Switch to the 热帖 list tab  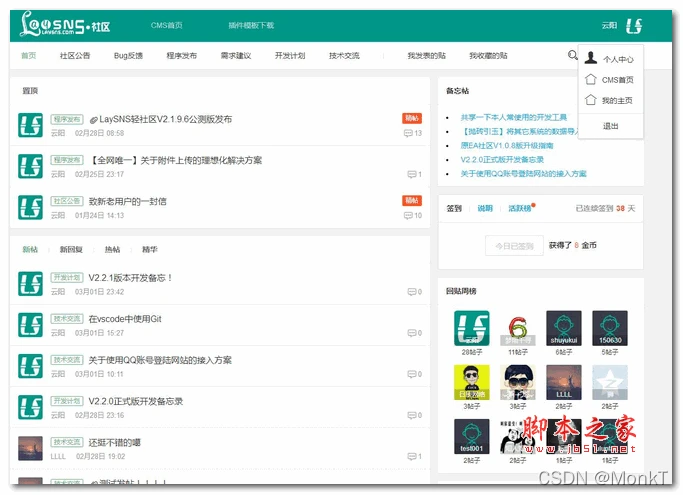[112, 249]
